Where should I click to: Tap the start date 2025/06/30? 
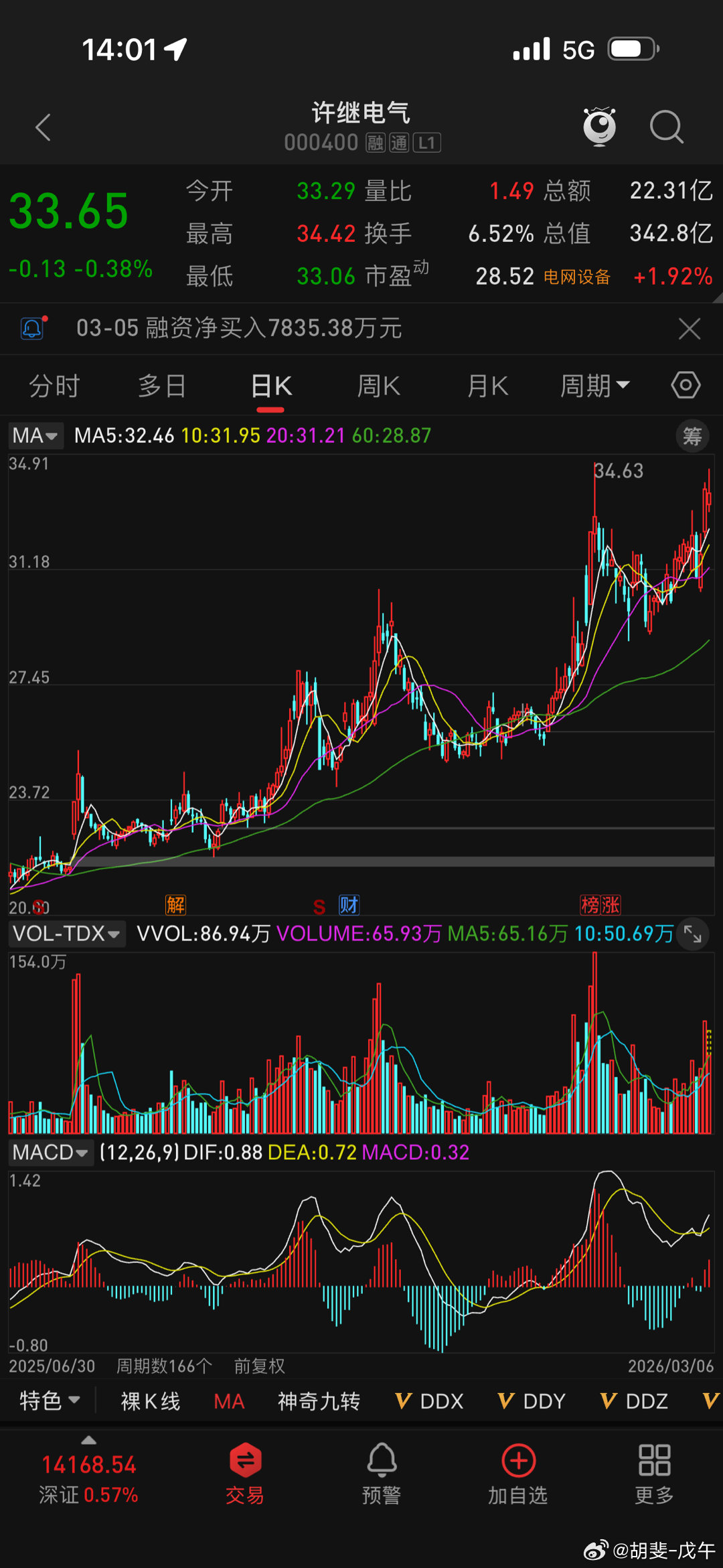(52, 1366)
